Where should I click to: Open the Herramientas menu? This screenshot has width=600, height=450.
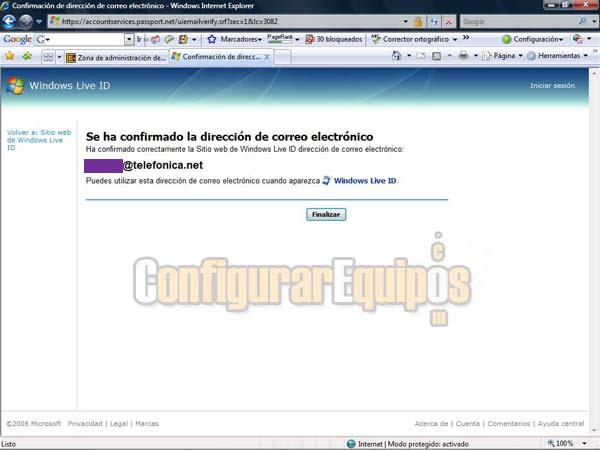558,56
